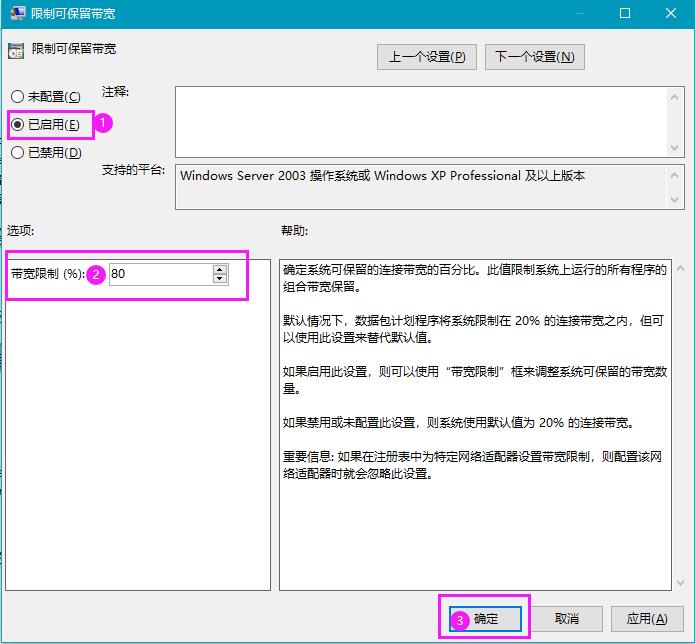
Task: Click help paragraph starting 如果禁用或未配置
Action: [459, 422]
